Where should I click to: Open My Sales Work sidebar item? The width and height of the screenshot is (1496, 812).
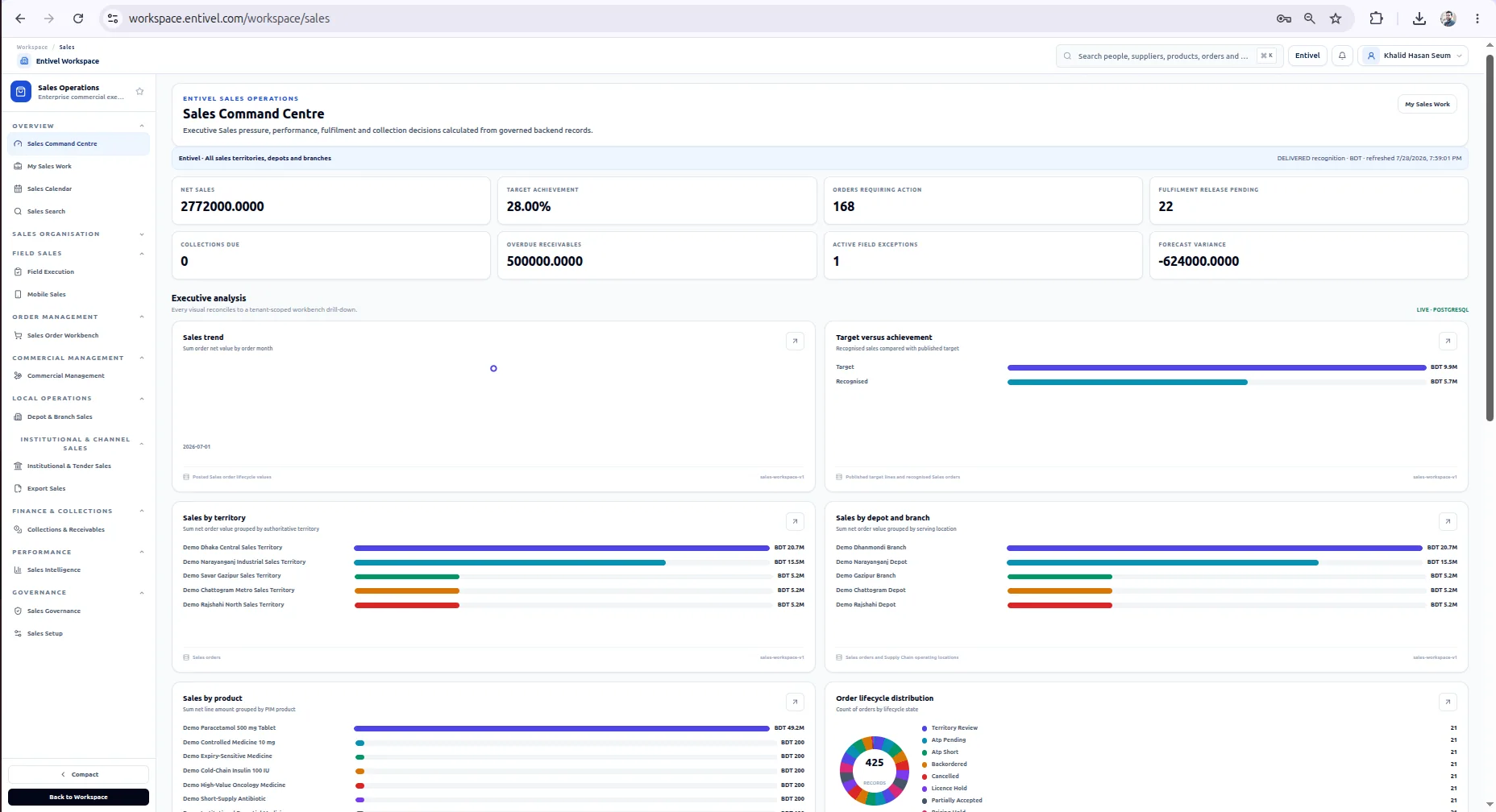pos(78,166)
